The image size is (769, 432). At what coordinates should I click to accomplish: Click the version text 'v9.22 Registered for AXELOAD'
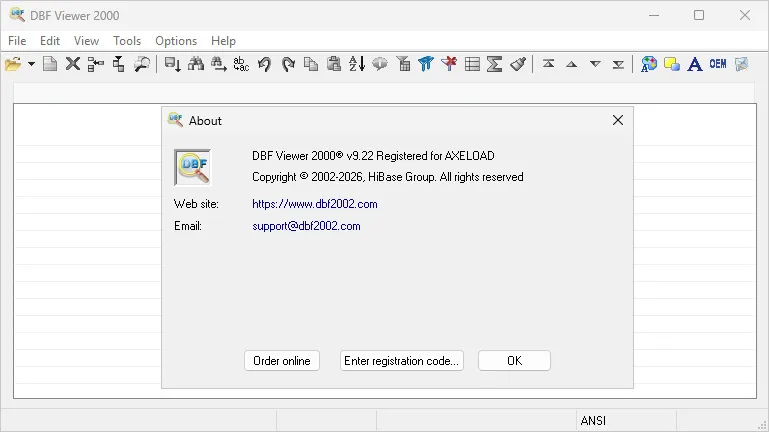click(x=420, y=156)
